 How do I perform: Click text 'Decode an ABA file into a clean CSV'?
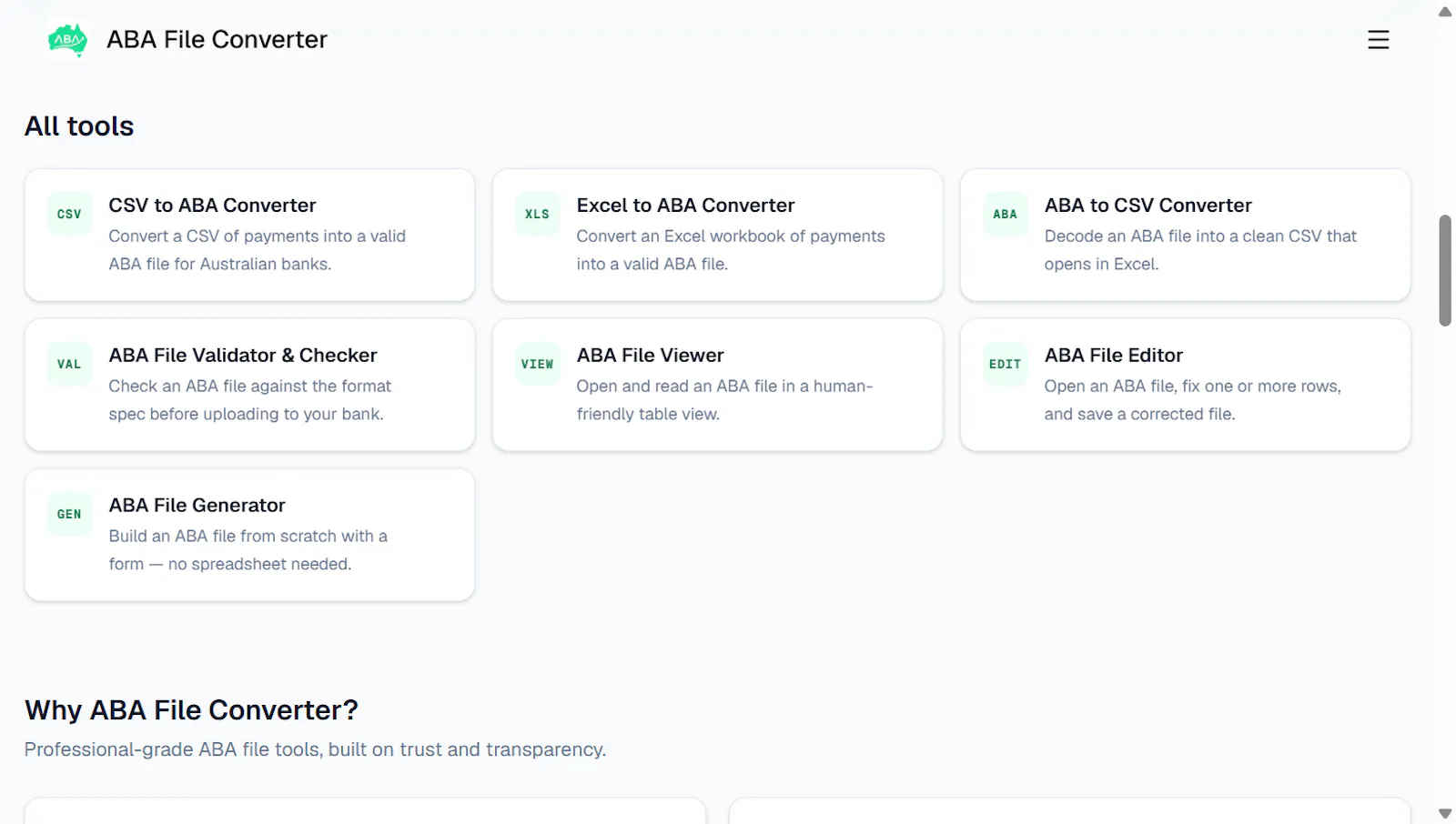click(x=1182, y=236)
